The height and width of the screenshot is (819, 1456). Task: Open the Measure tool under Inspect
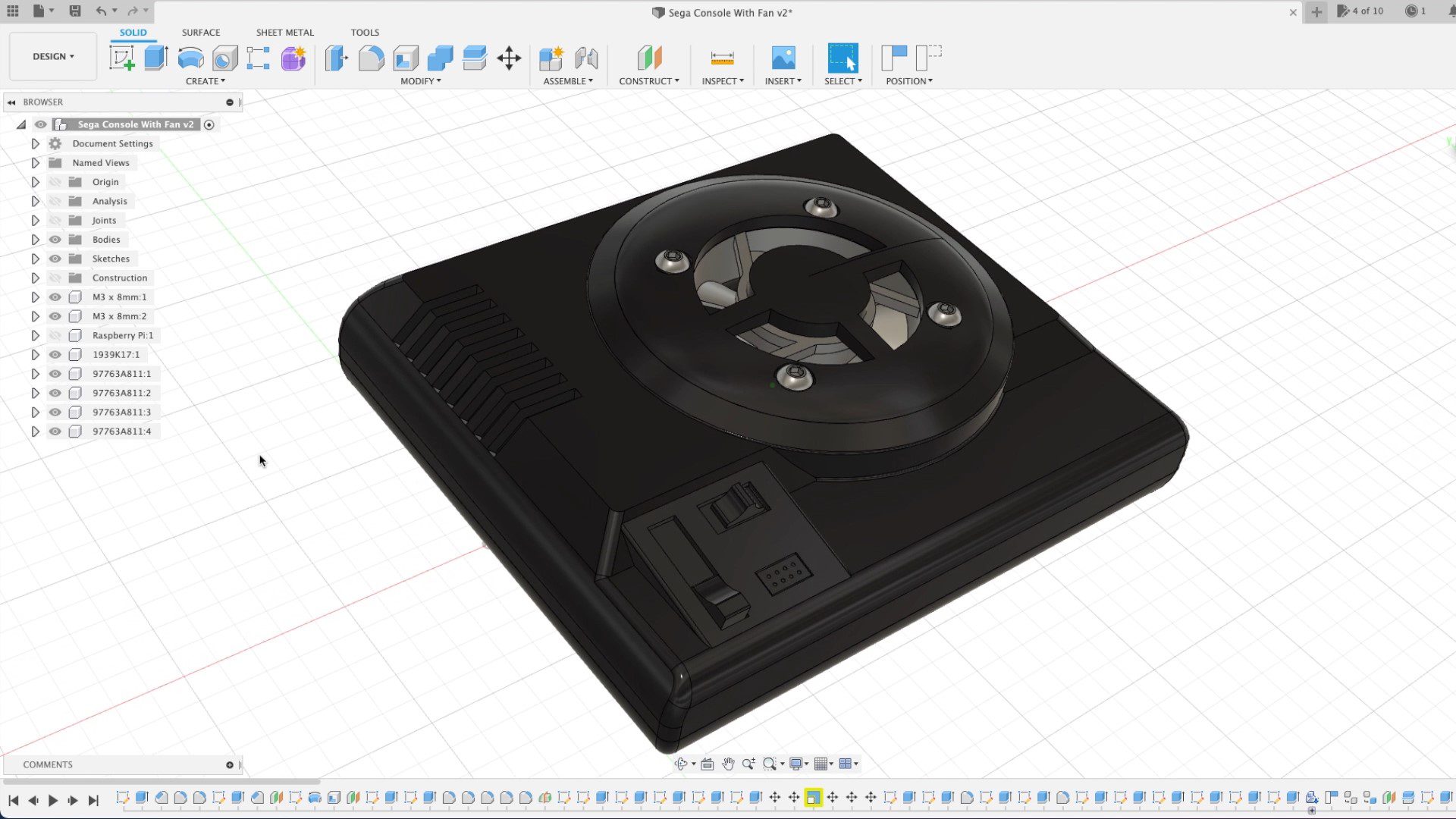[722, 58]
